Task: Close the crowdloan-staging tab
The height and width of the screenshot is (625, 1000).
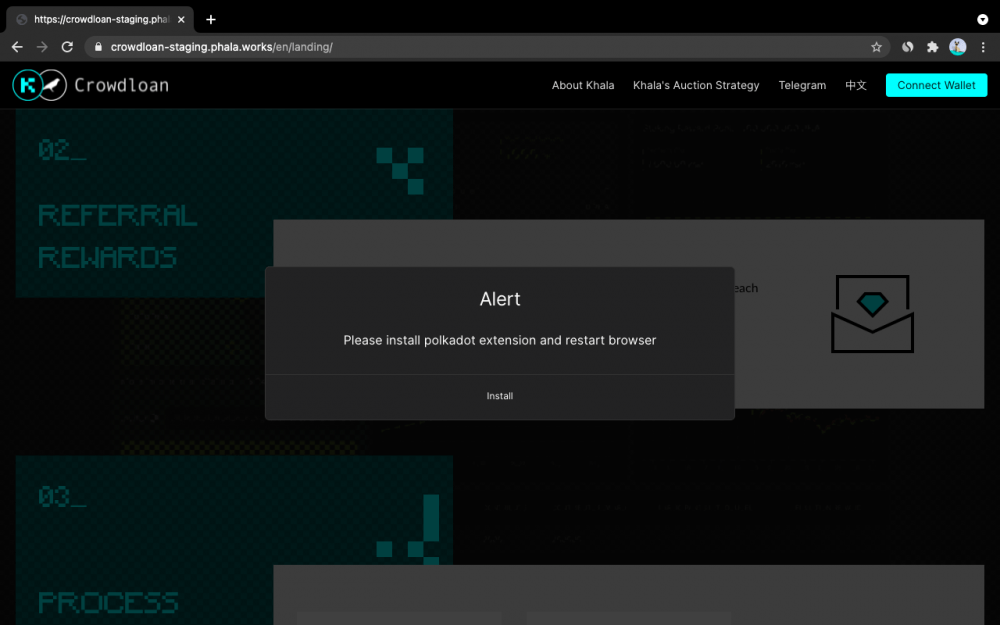Action: [181, 20]
